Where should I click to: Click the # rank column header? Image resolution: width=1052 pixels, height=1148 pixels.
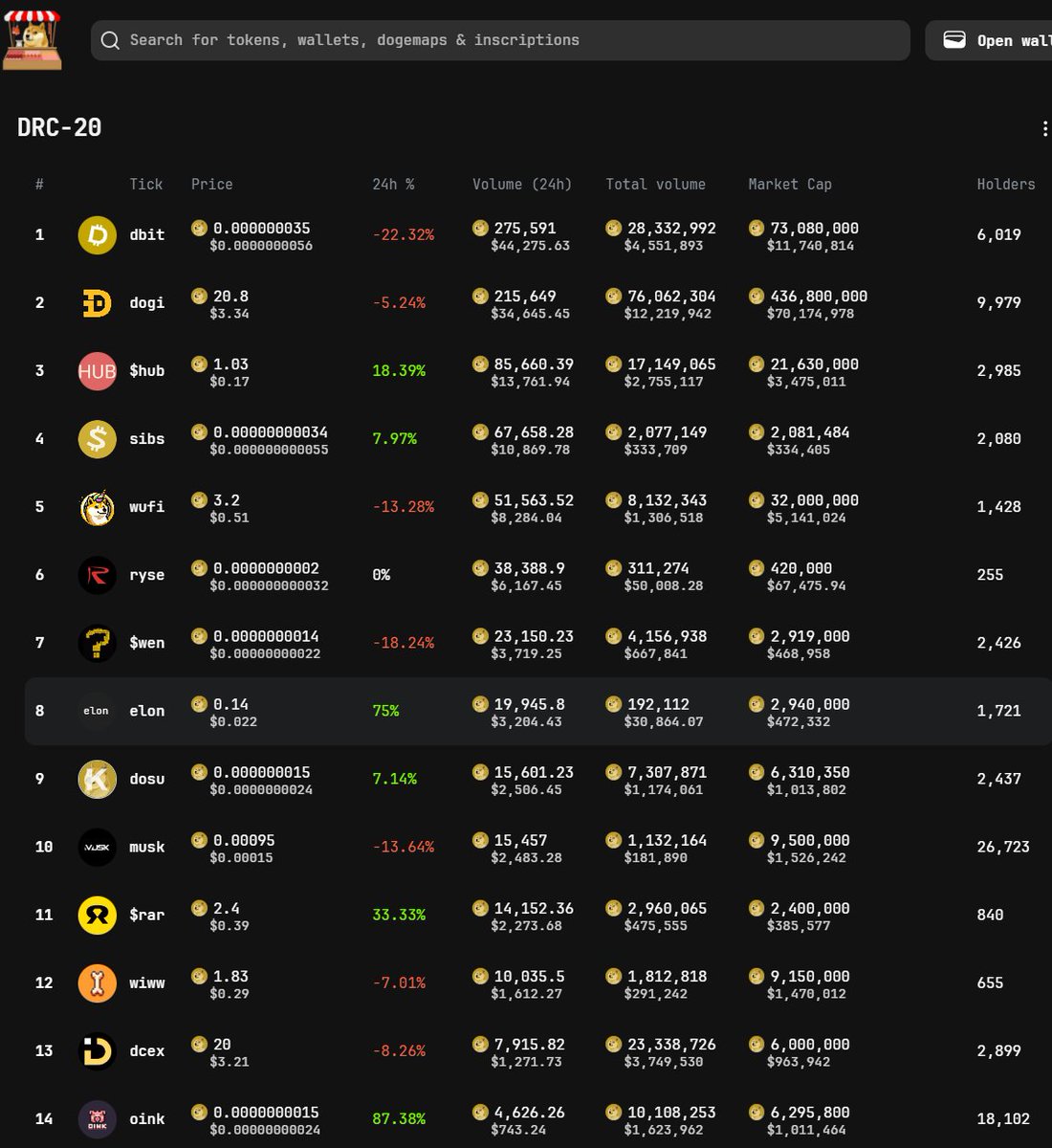tap(39, 184)
